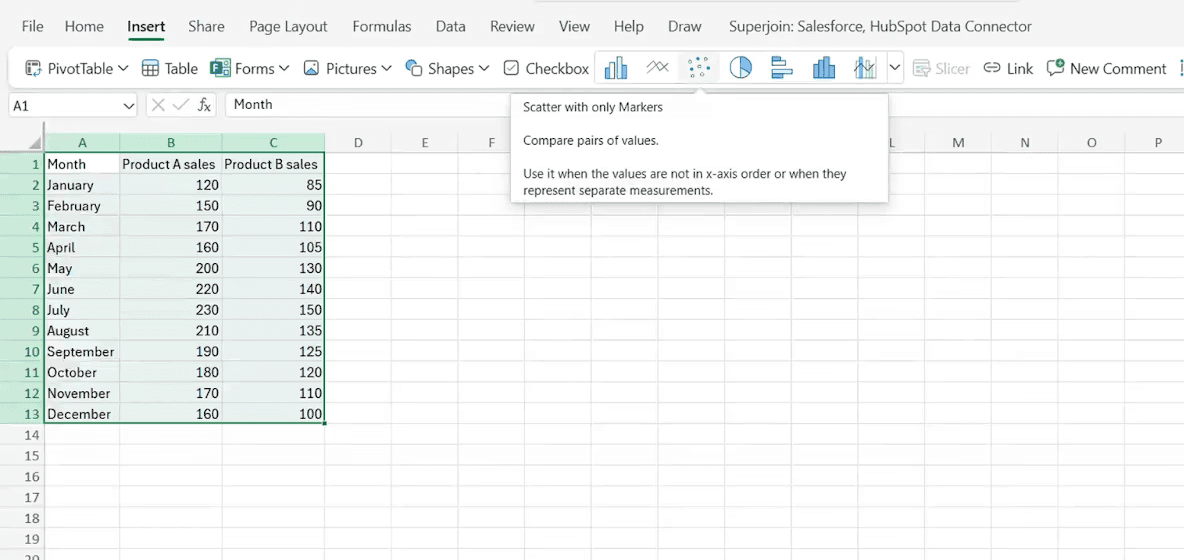Confirm entry with checkmark icon

point(180,105)
